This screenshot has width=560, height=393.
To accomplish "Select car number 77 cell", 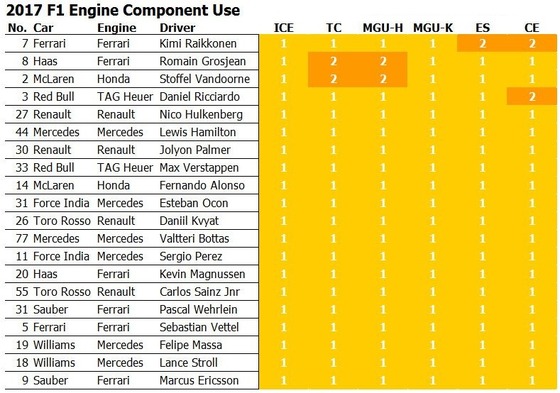I will click(x=22, y=238).
